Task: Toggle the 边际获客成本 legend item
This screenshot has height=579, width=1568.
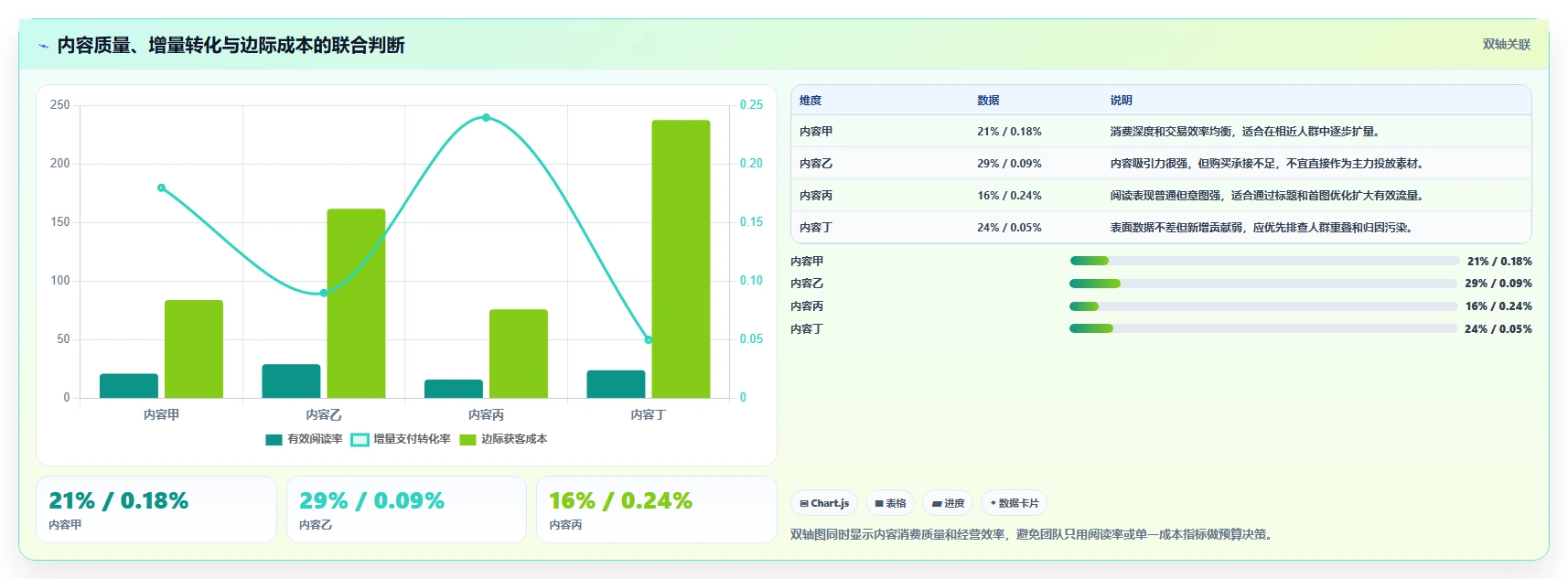Action: (x=503, y=439)
